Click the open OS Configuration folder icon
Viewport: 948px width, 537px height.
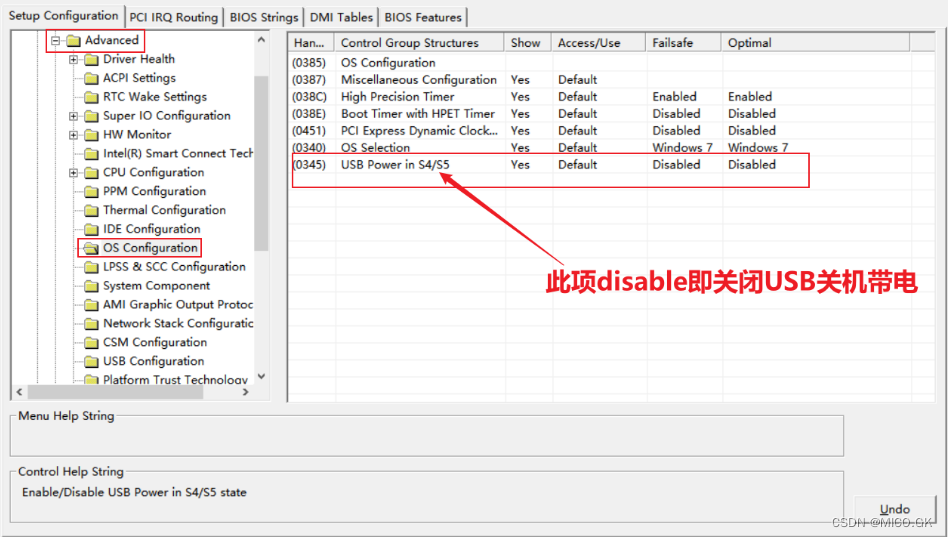pyautogui.click(x=91, y=248)
